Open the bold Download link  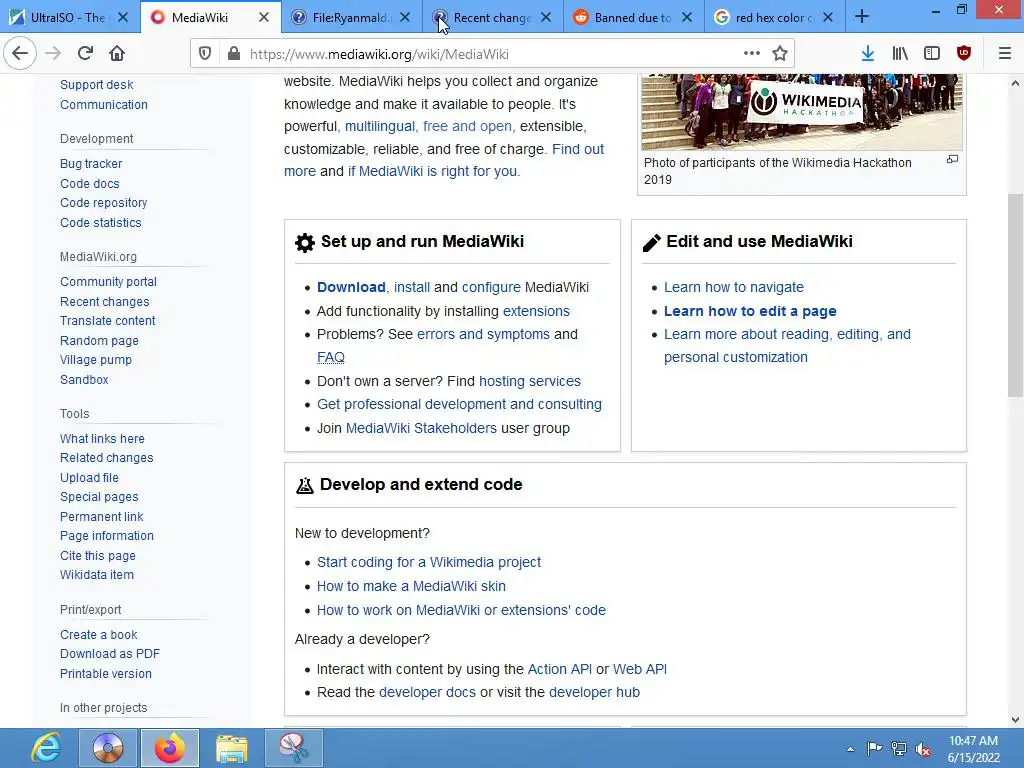(x=351, y=287)
